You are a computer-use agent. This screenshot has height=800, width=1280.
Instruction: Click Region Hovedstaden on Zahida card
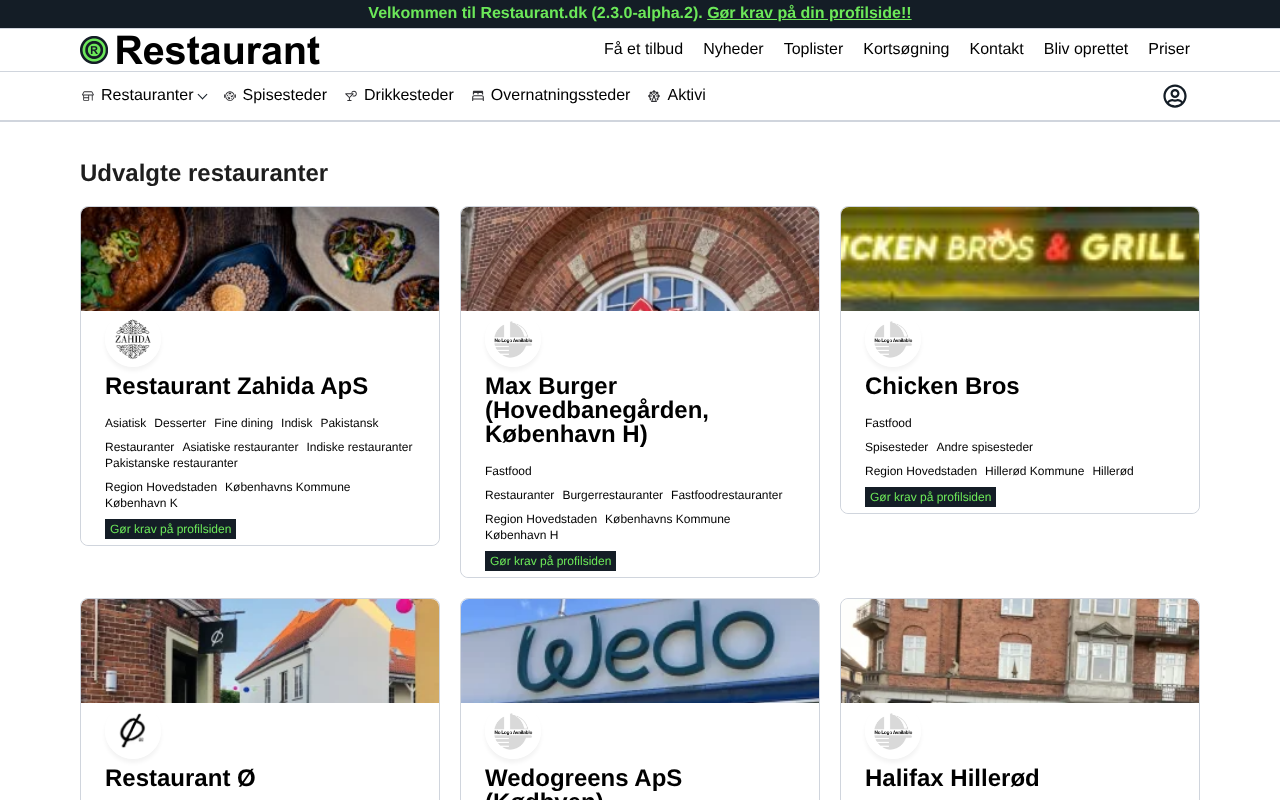pyautogui.click(x=161, y=487)
